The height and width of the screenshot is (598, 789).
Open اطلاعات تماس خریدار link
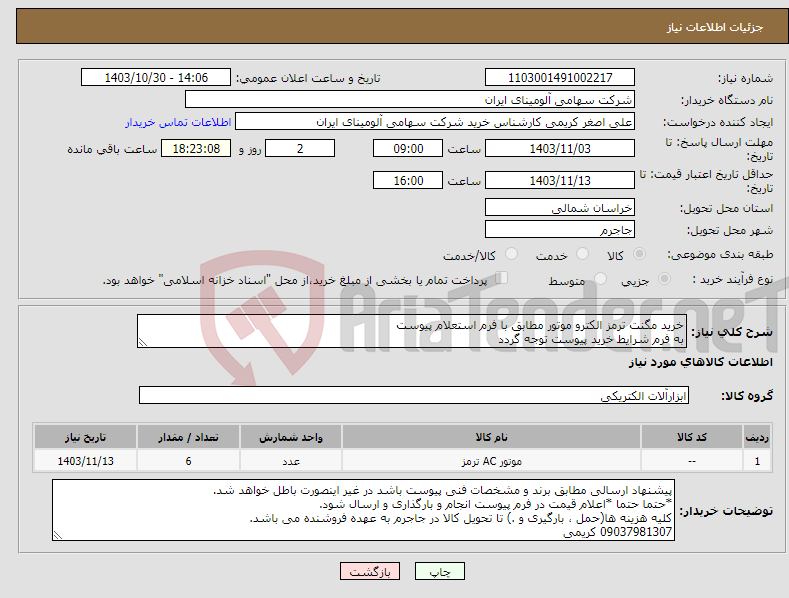pos(178,122)
